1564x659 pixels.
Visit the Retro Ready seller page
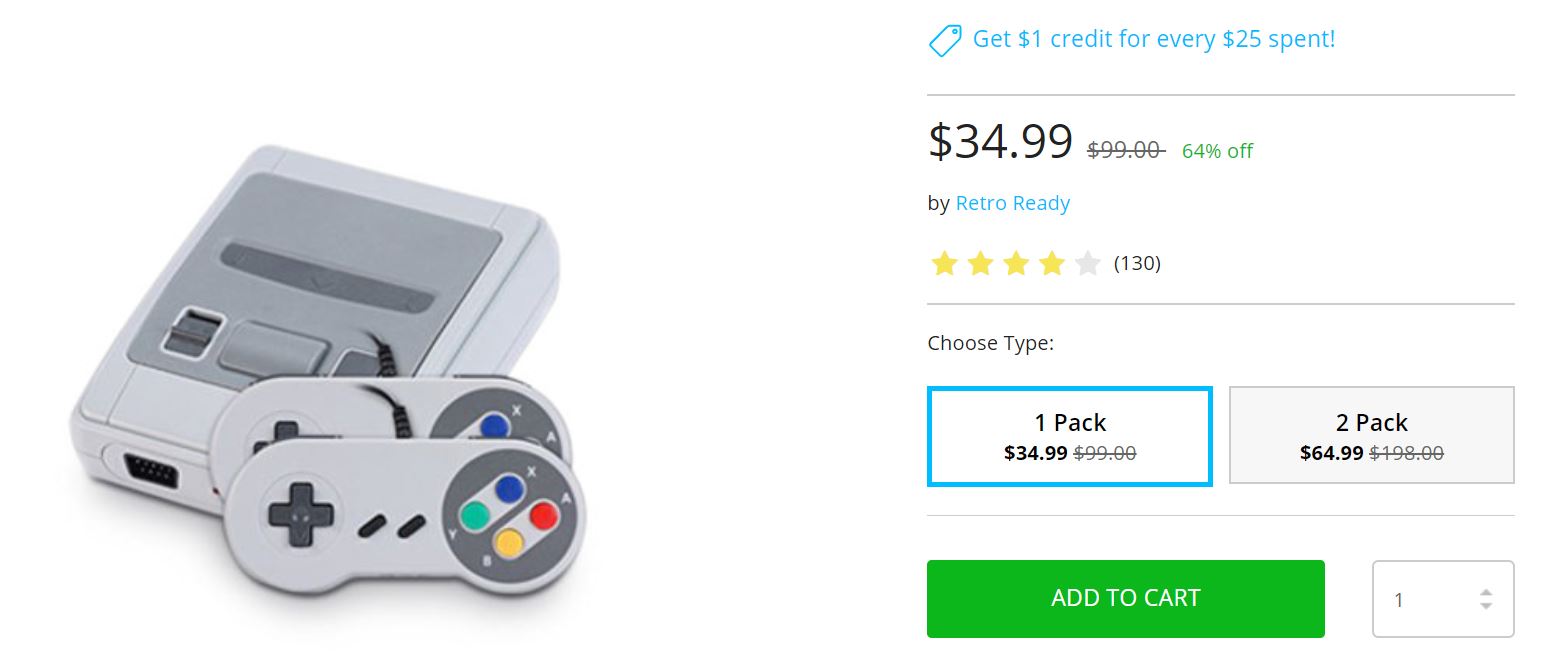point(1012,203)
